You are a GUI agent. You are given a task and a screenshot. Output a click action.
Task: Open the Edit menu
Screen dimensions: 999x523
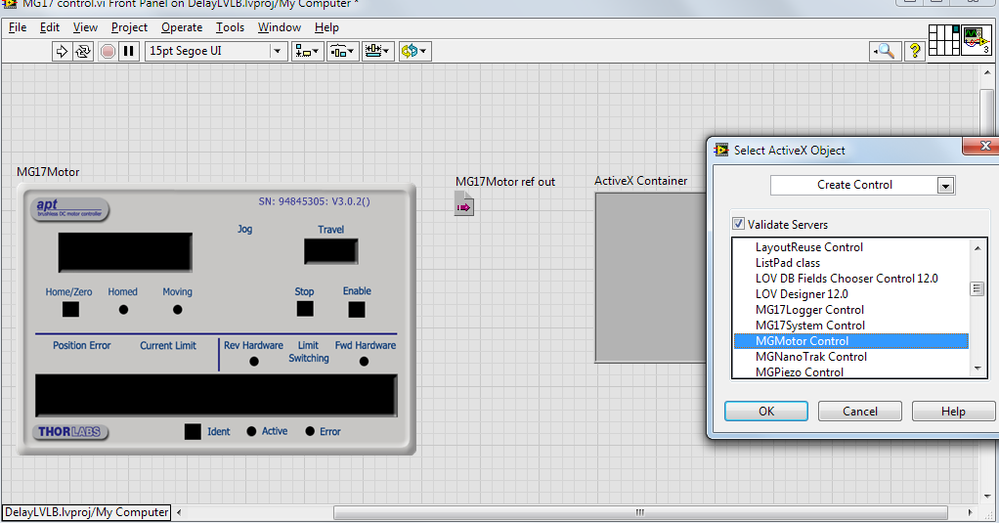point(49,27)
